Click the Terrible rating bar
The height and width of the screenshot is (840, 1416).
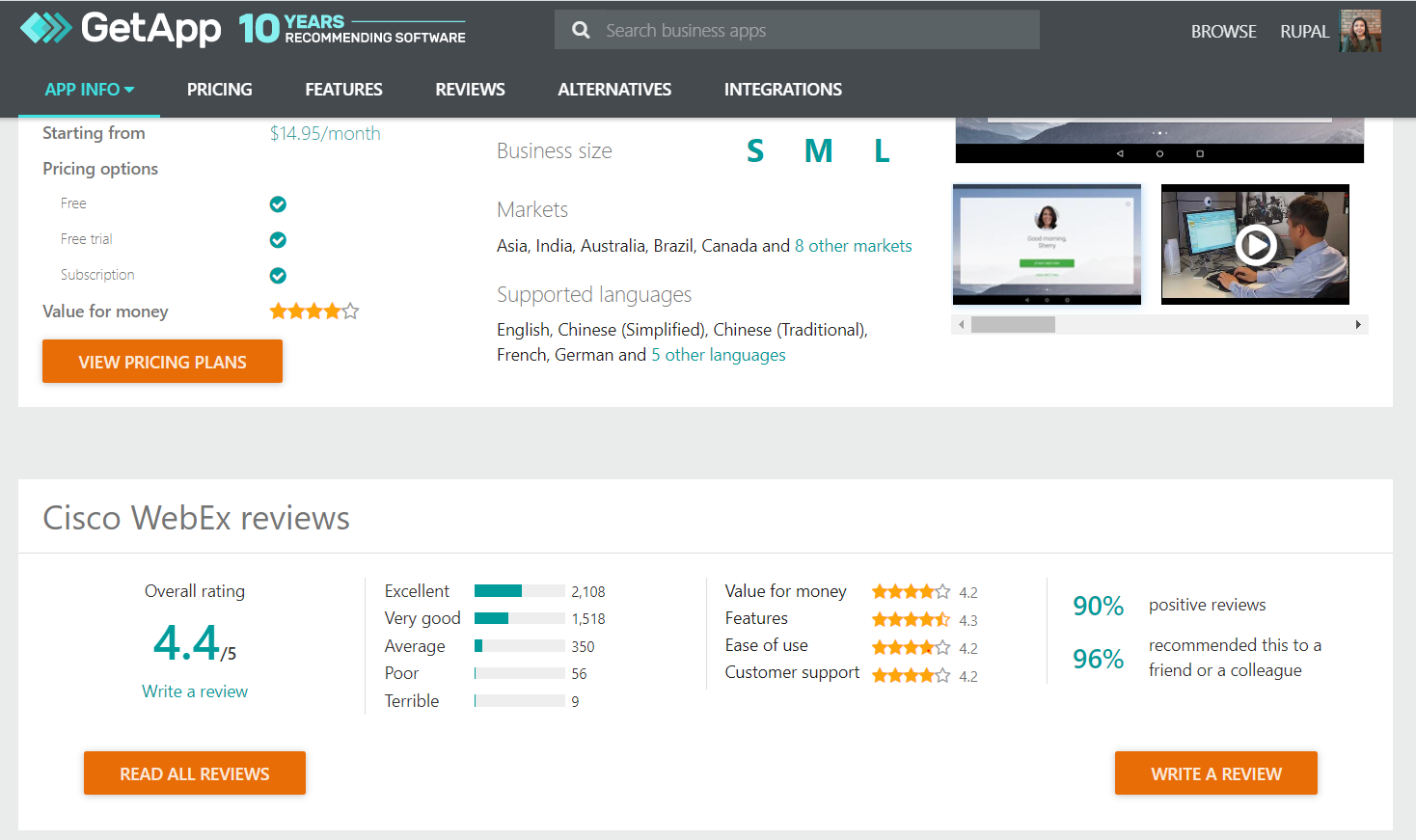[x=520, y=701]
